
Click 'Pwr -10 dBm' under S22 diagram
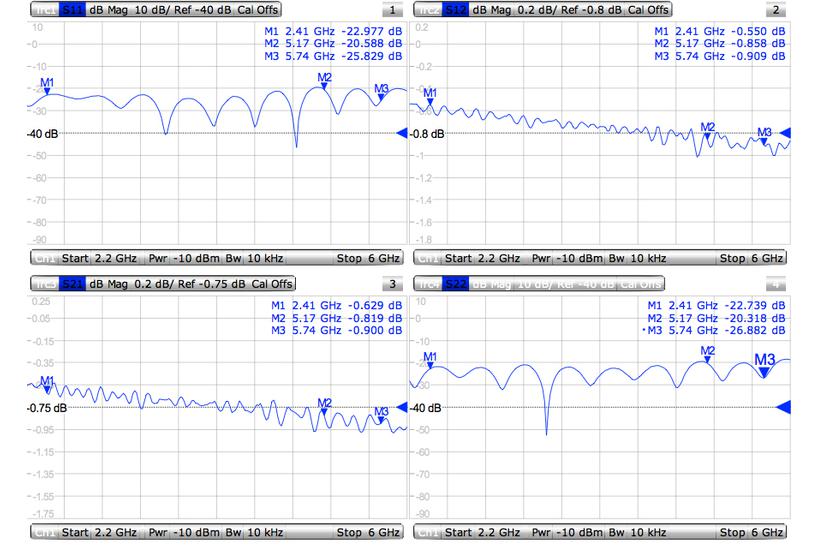point(567,532)
